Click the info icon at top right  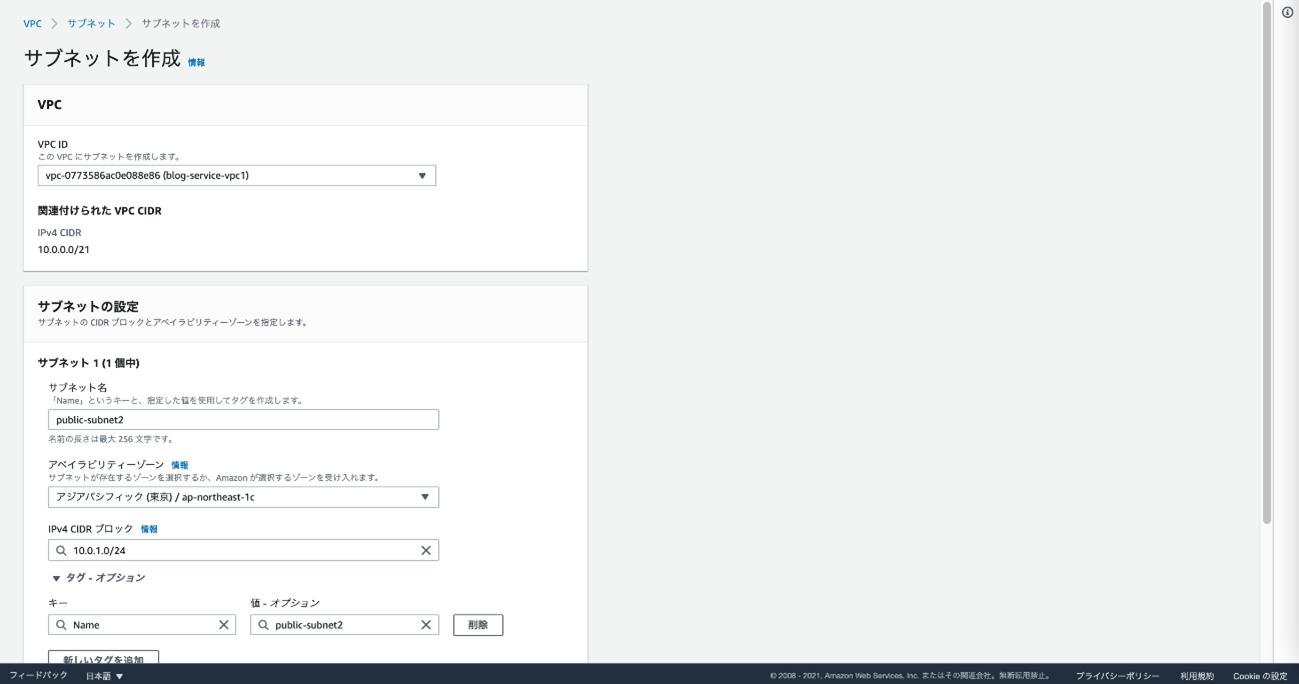(x=1287, y=12)
